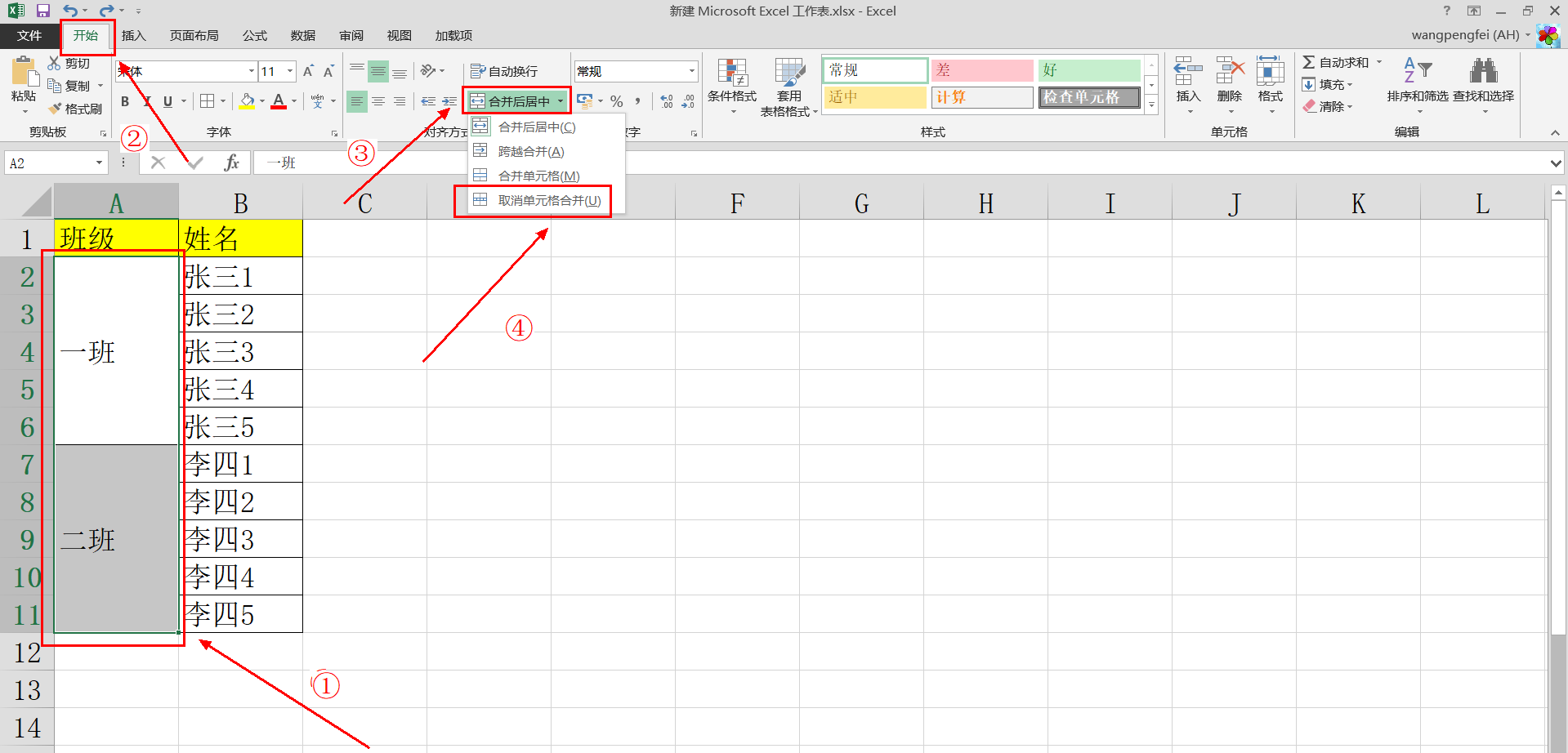This screenshot has height=753, width=1568.
Task: Undo the last action
Action: [70, 11]
